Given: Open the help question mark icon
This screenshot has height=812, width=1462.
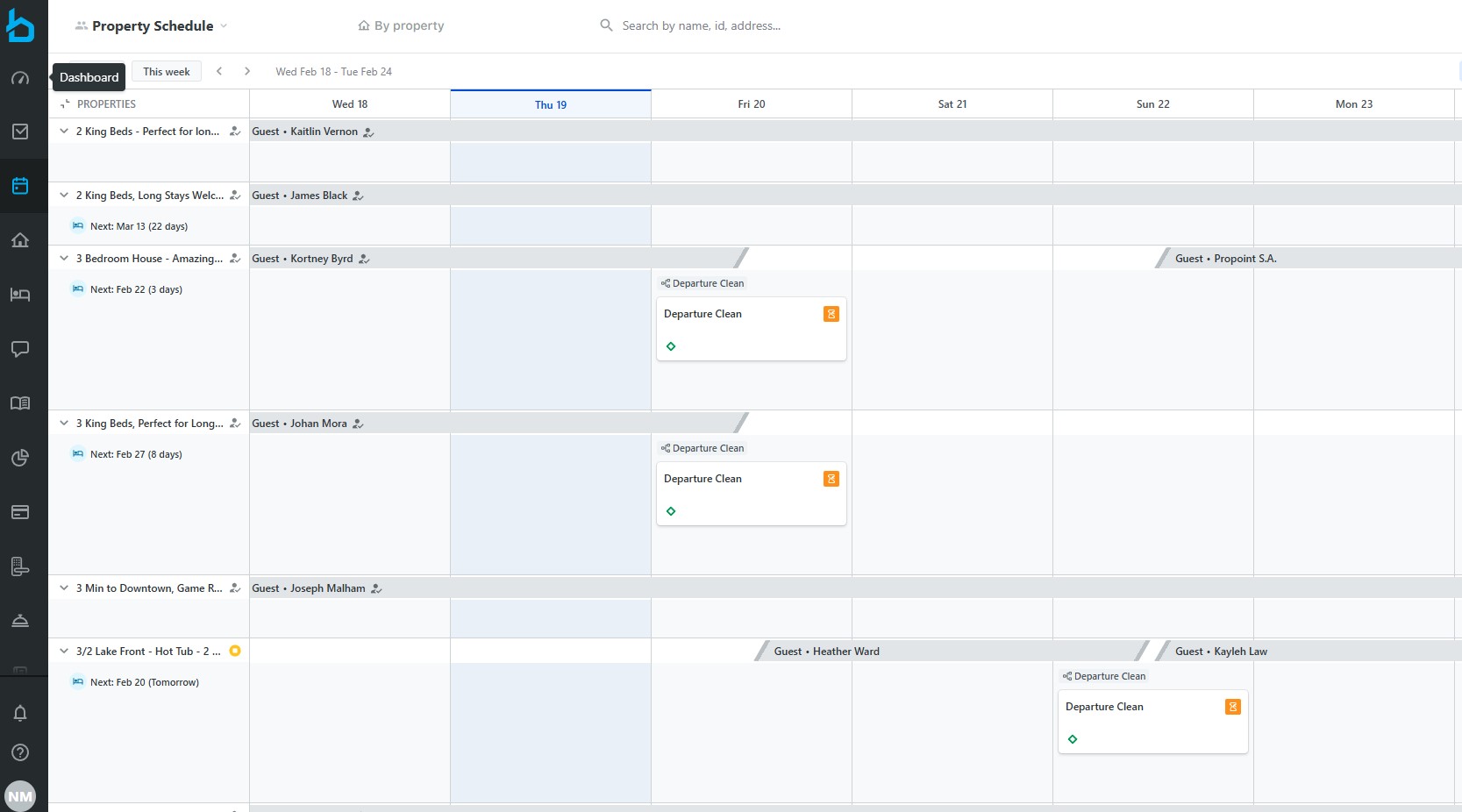Looking at the screenshot, I should coord(20,752).
